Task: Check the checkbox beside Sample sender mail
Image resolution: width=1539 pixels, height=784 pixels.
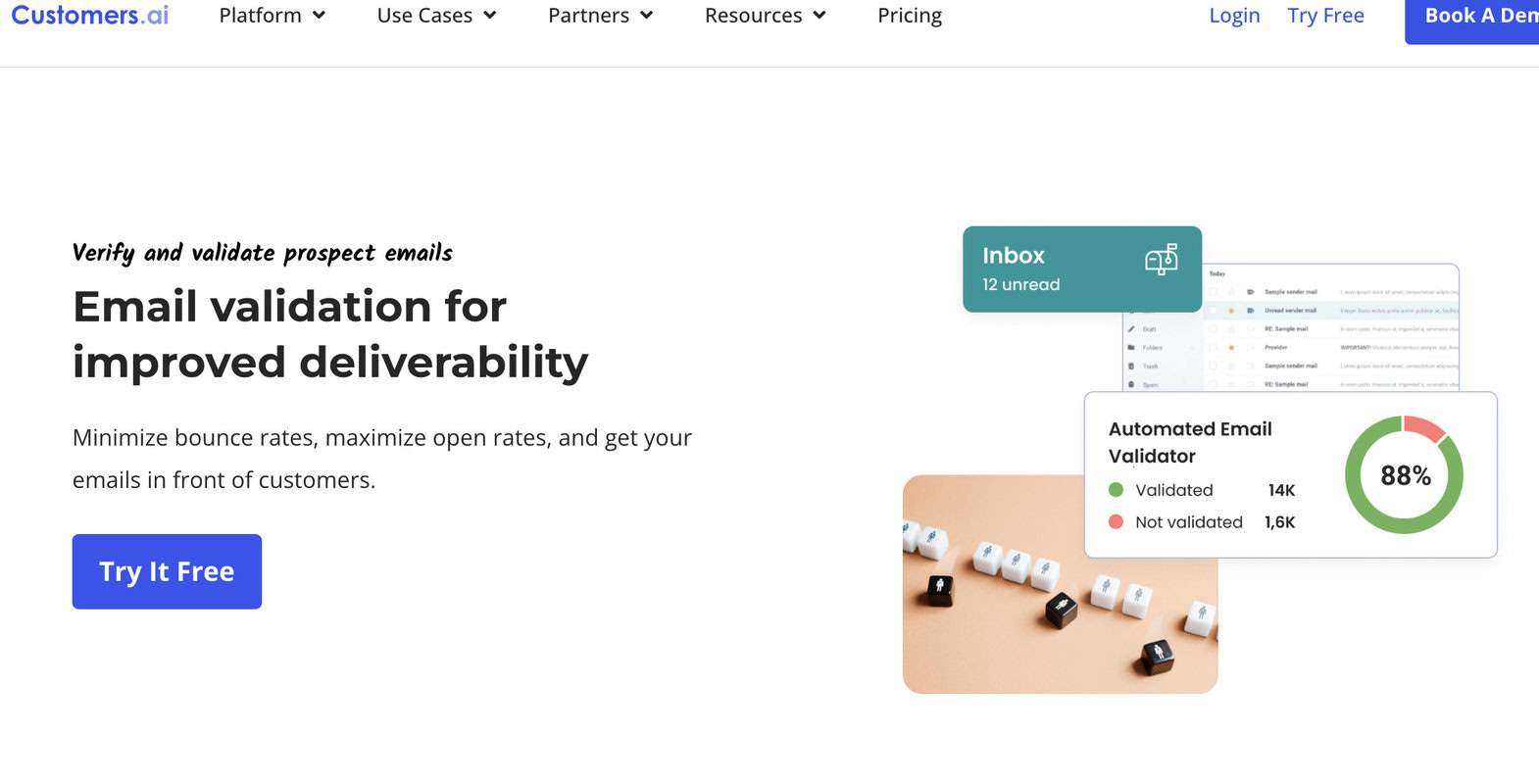Action: 1213,292
